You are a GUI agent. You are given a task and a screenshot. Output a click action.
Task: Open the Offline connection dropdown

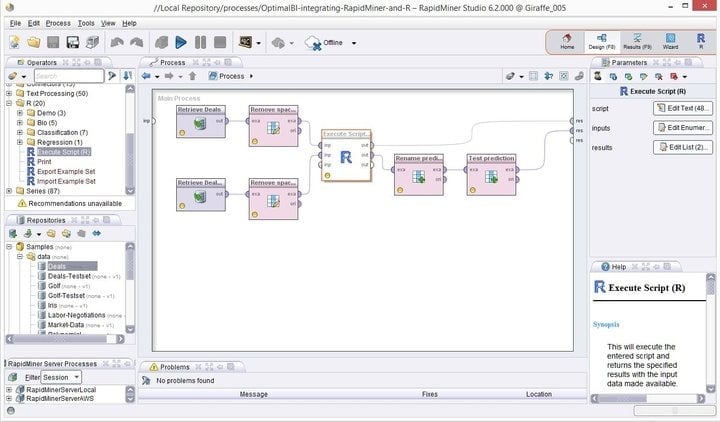[x=354, y=43]
